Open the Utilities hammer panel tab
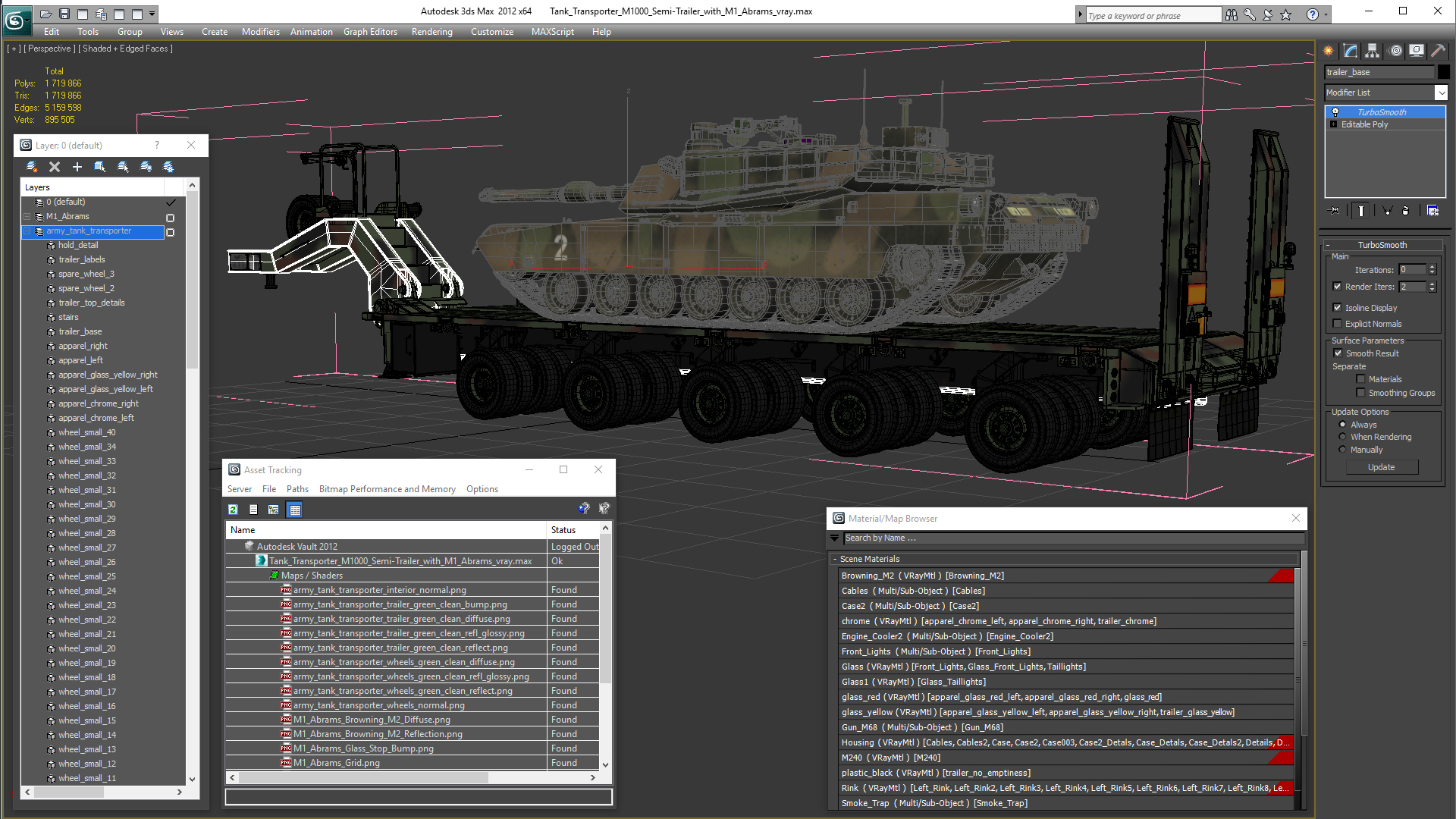This screenshot has height=819, width=1456. point(1438,51)
